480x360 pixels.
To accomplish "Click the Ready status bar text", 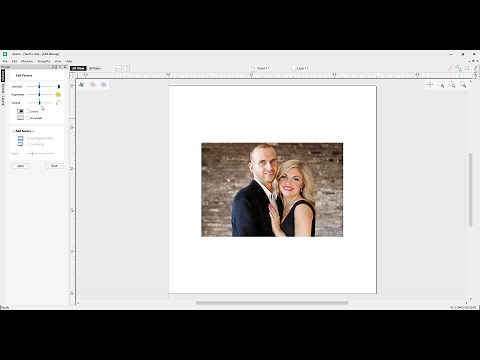I will click(5, 307).
